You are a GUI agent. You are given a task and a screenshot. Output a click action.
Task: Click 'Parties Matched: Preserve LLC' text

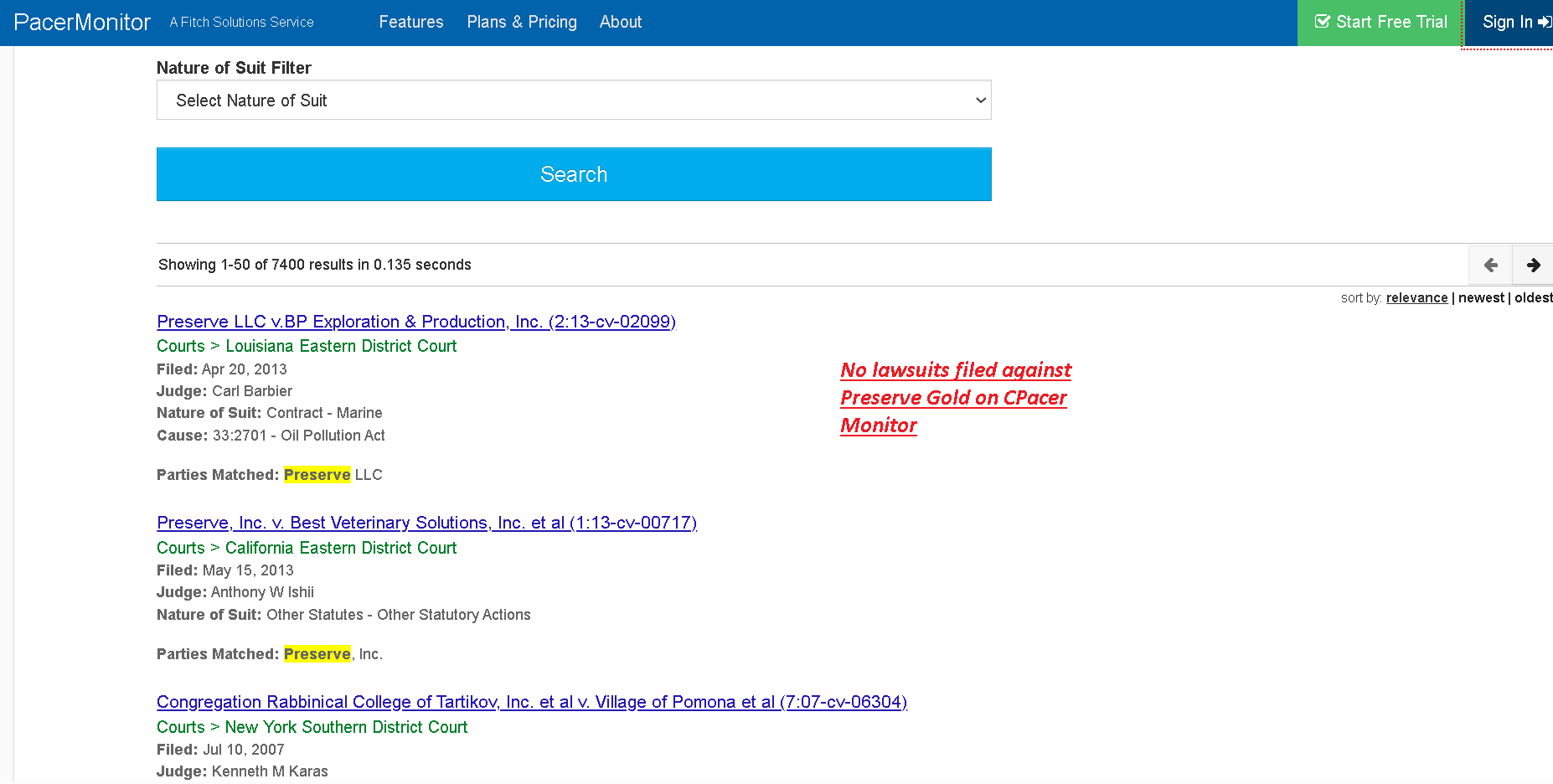point(270,475)
